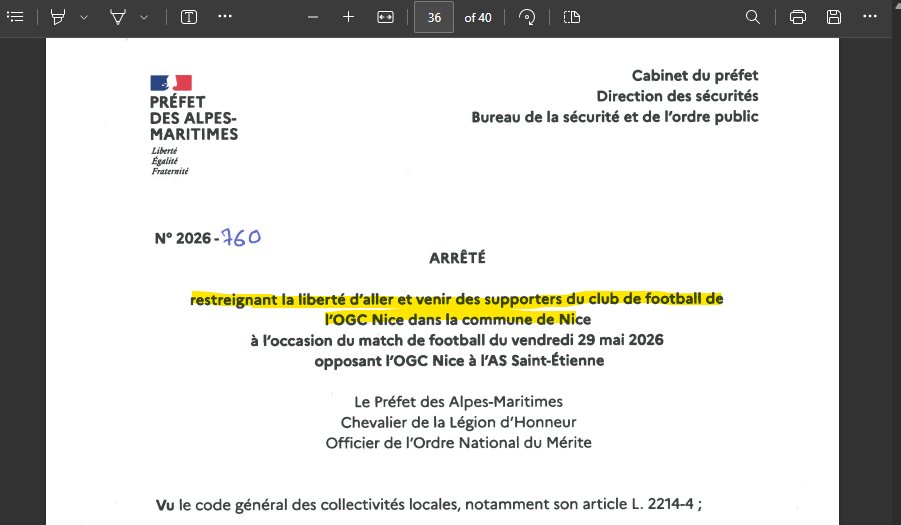
Task: Click the French flag Marianne emblem
Action: pyautogui.click(x=171, y=83)
